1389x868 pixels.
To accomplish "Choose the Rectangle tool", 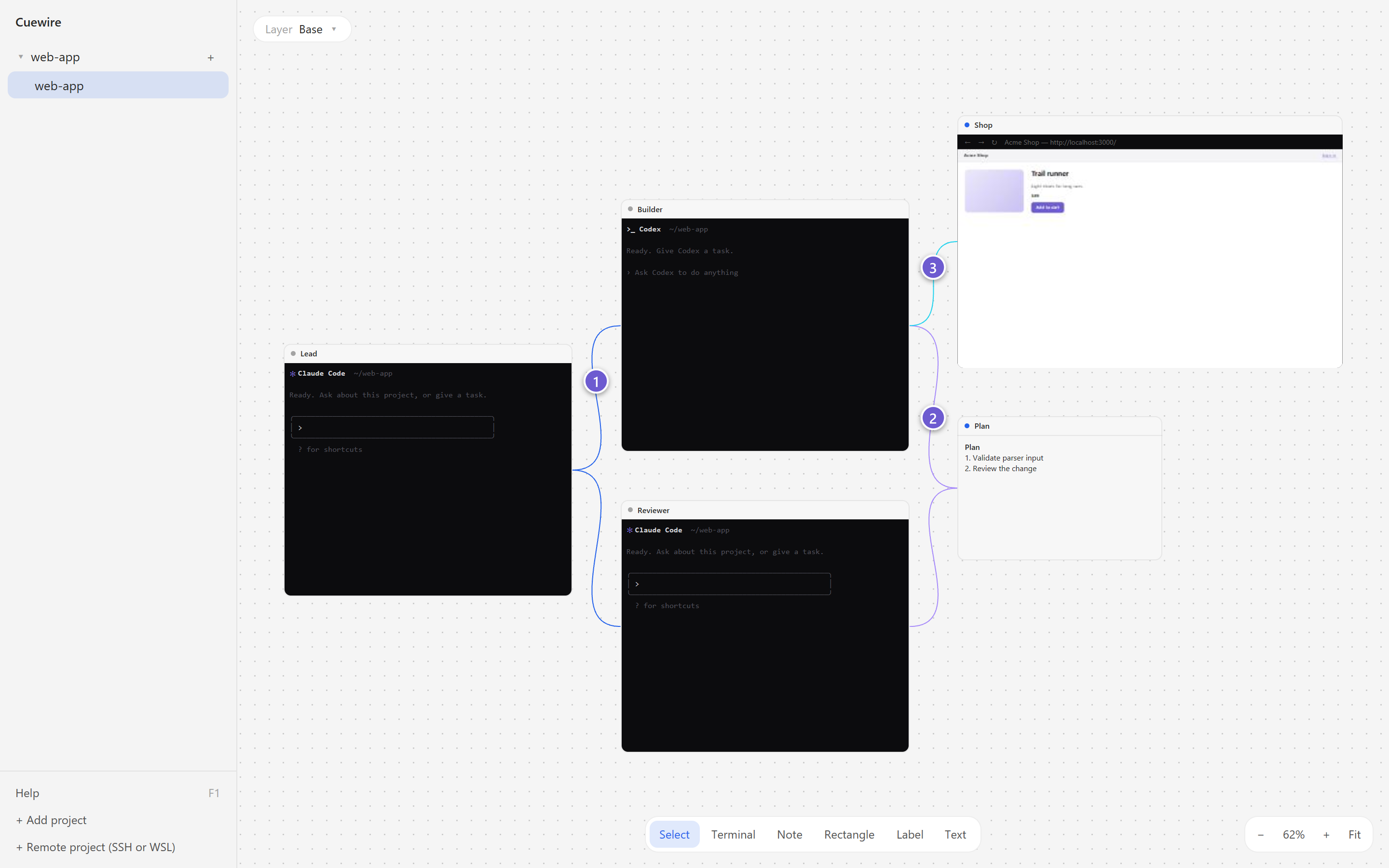I will pos(849,835).
